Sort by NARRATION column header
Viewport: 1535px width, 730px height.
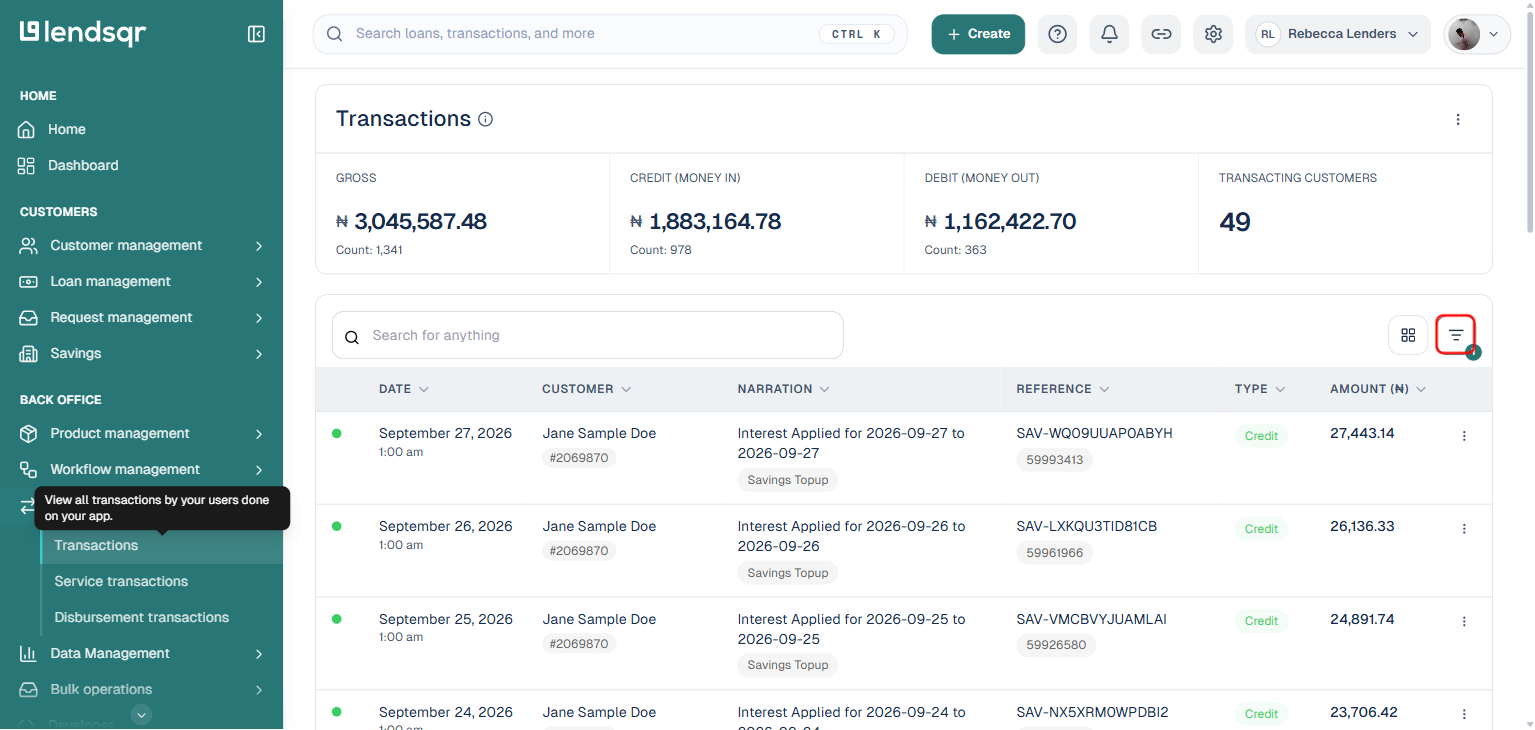click(x=784, y=389)
